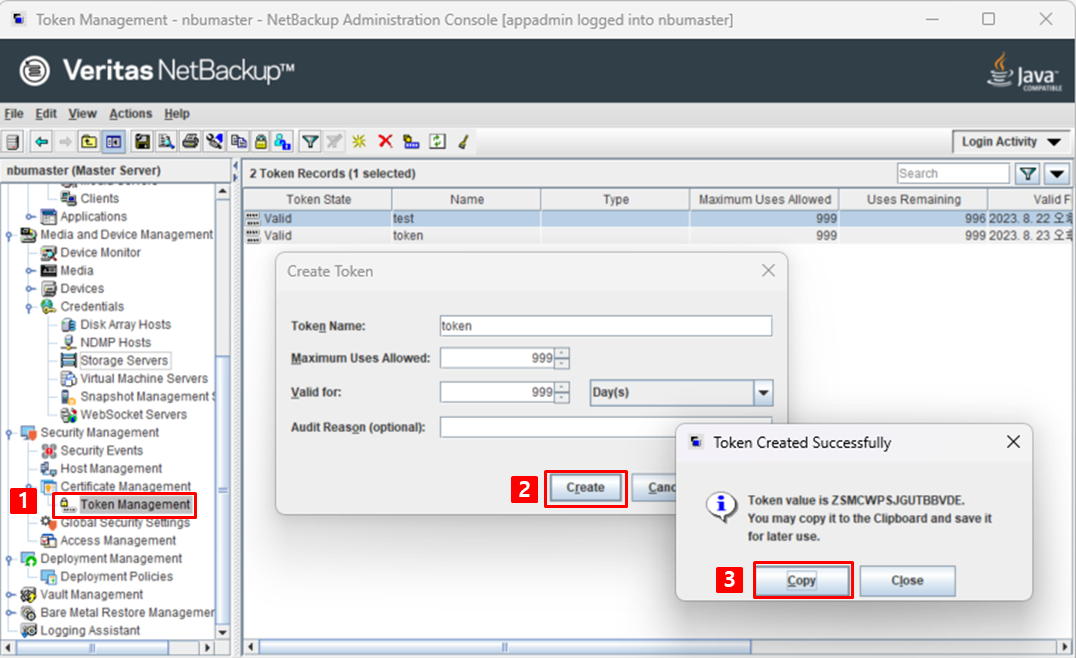The image size is (1076, 658).
Task: Click the funnel filter icon in toolbar
Action: pos(310,142)
